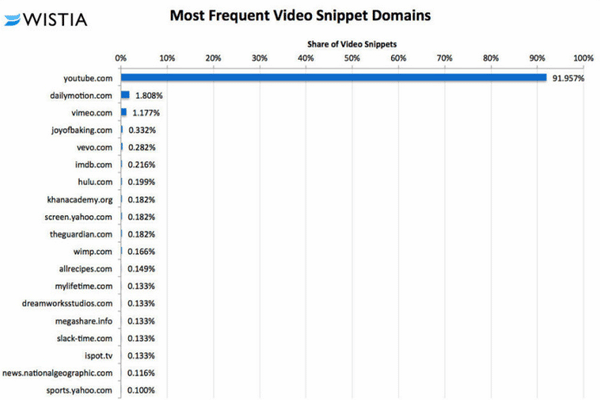The image size is (600, 400).
Task: Click the slack-time.com domain label
Action: tap(85, 338)
